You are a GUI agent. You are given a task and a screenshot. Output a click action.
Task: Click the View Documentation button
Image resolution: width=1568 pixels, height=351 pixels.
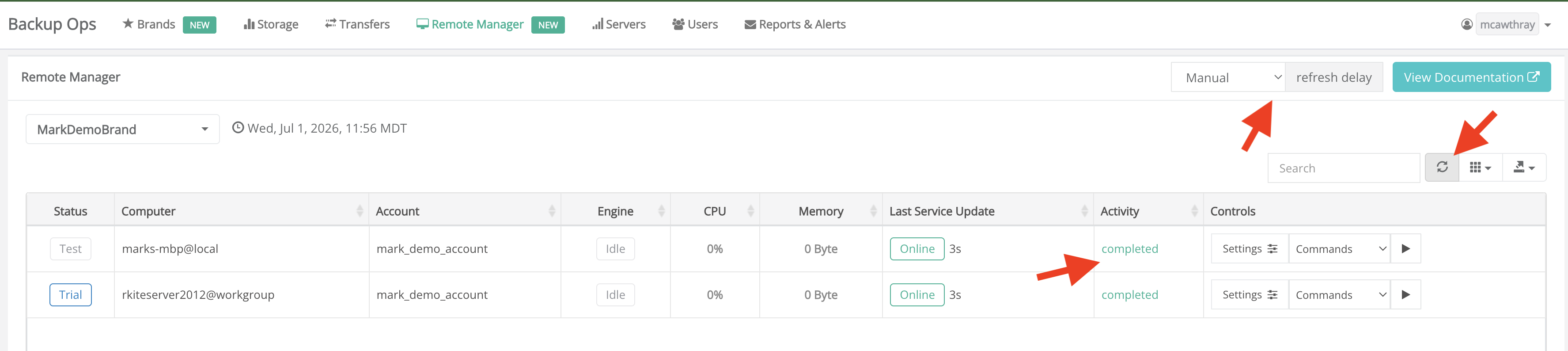click(1471, 77)
